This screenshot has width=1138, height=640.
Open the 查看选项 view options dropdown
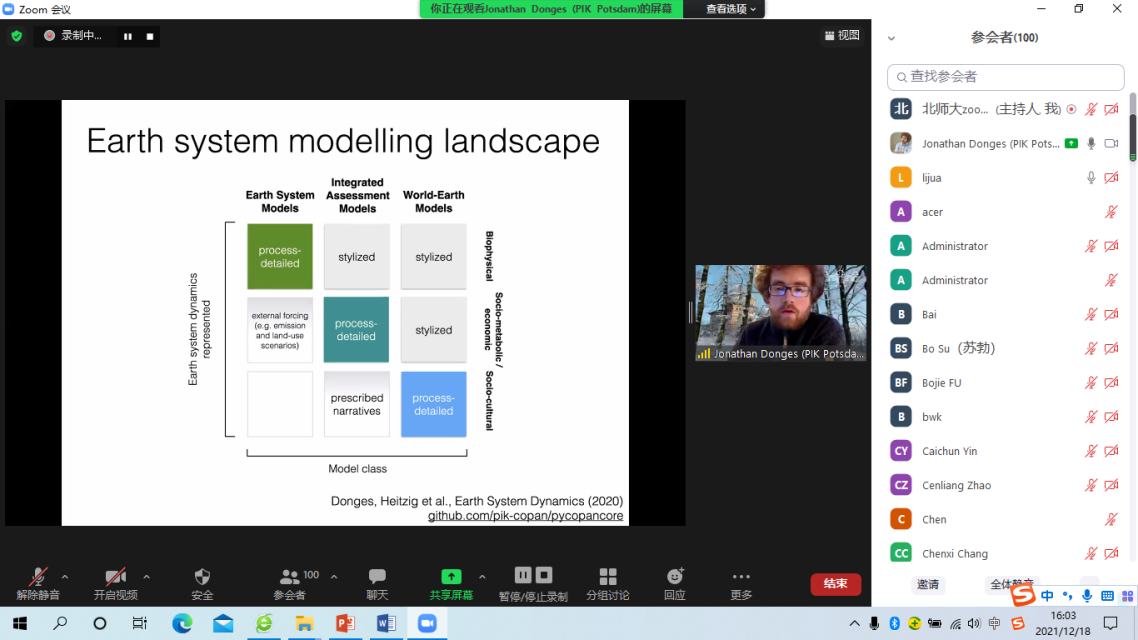click(x=732, y=9)
